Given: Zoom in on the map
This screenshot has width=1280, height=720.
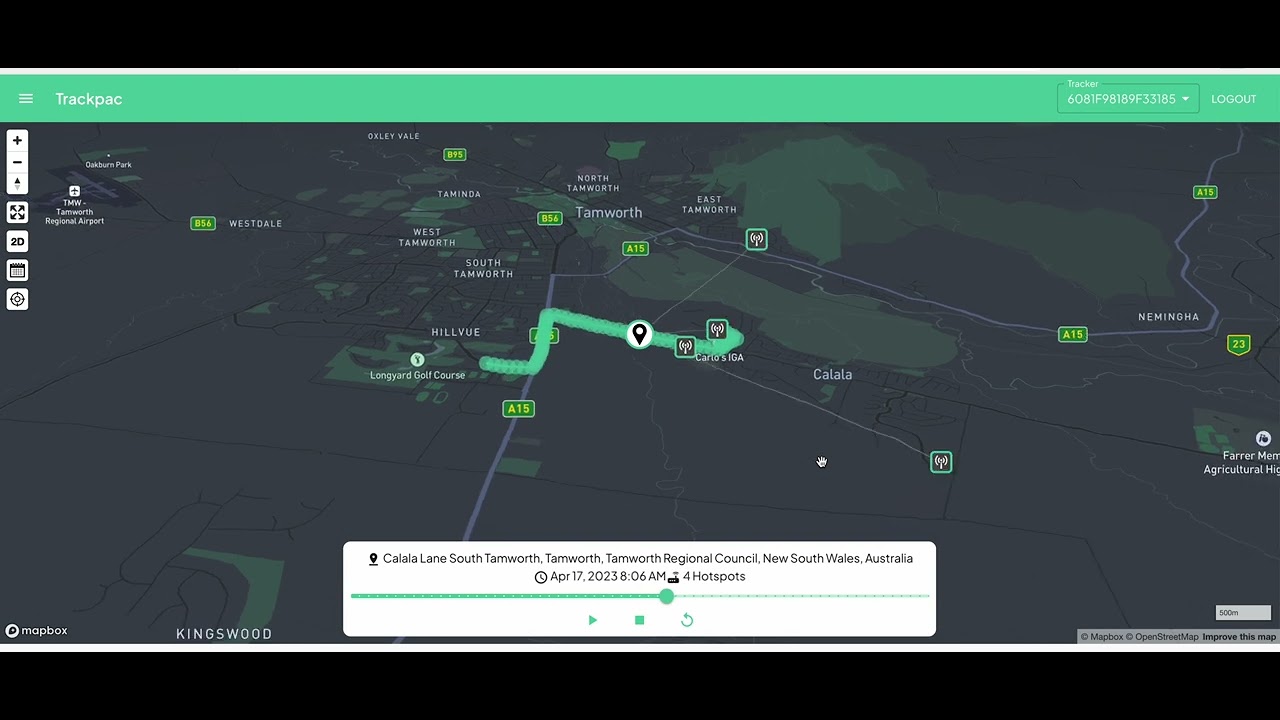Looking at the screenshot, I should click(x=17, y=141).
